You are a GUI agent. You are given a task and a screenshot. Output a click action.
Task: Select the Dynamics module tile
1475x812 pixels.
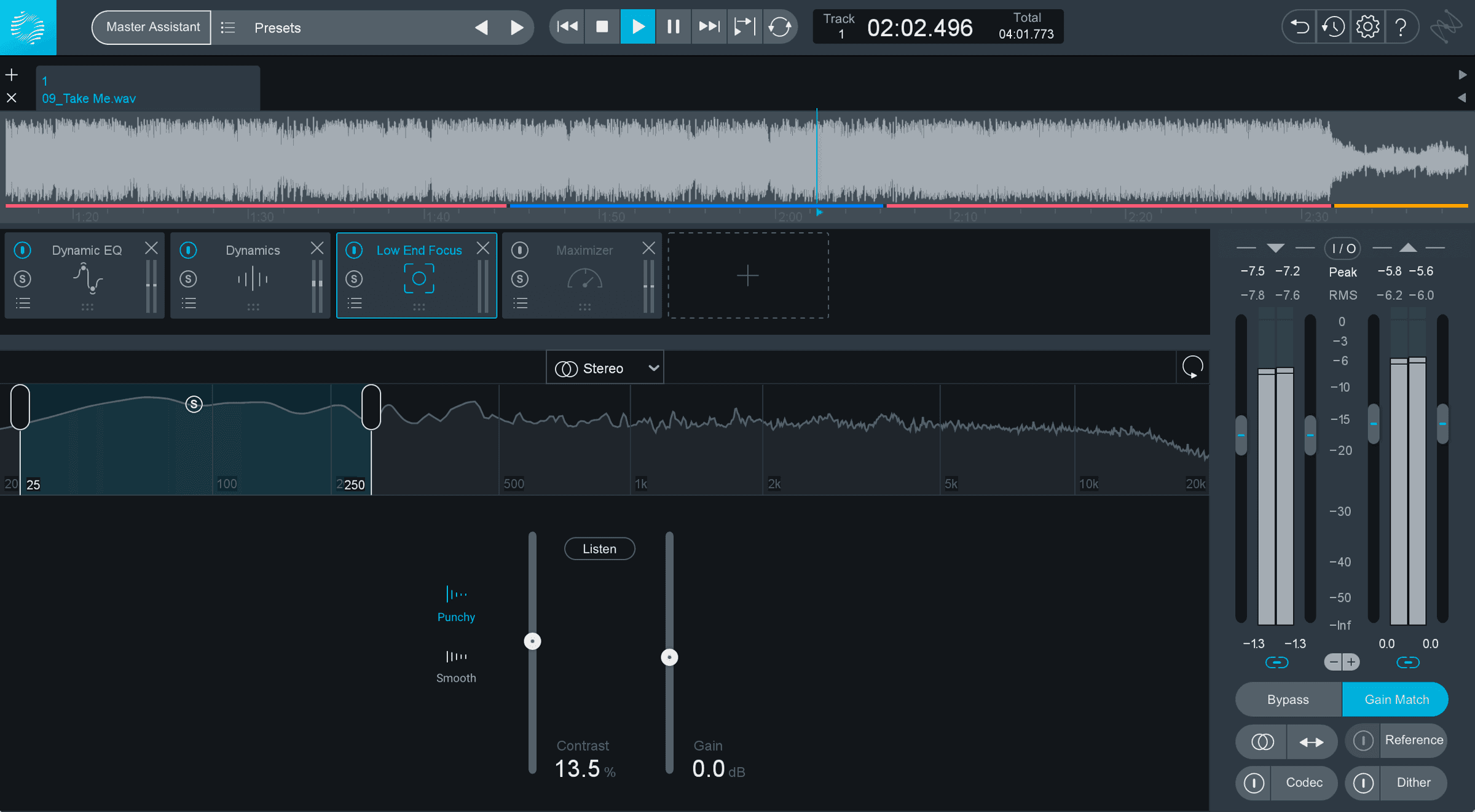coord(250,275)
